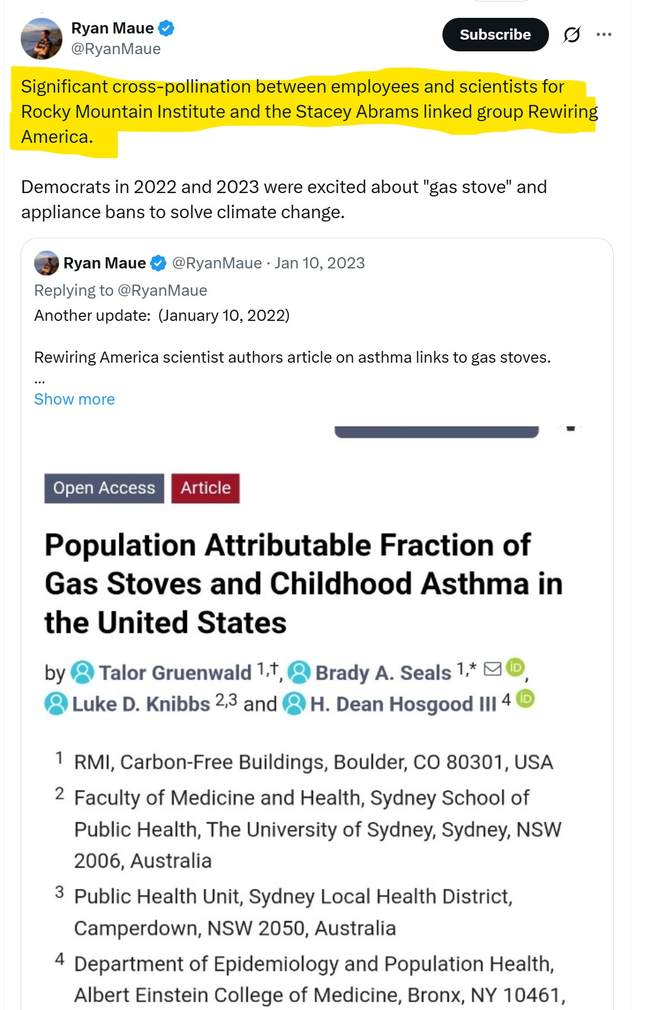Open Brady A. Seals' ORCID iD icon

tap(515, 668)
